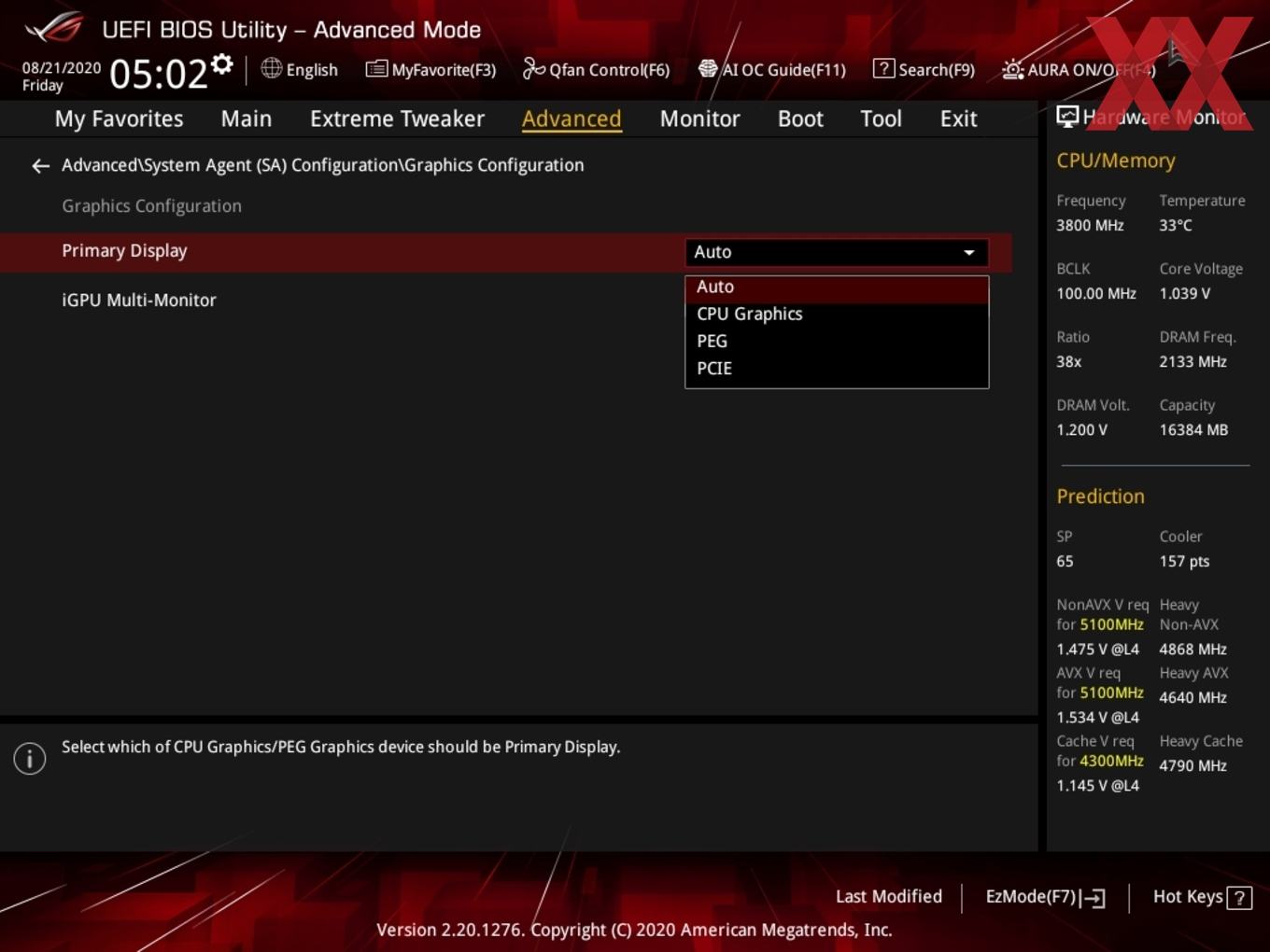Open the Boot tab
Image resolution: width=1270 pixels, height=952 pixels.
coord(800,119)
